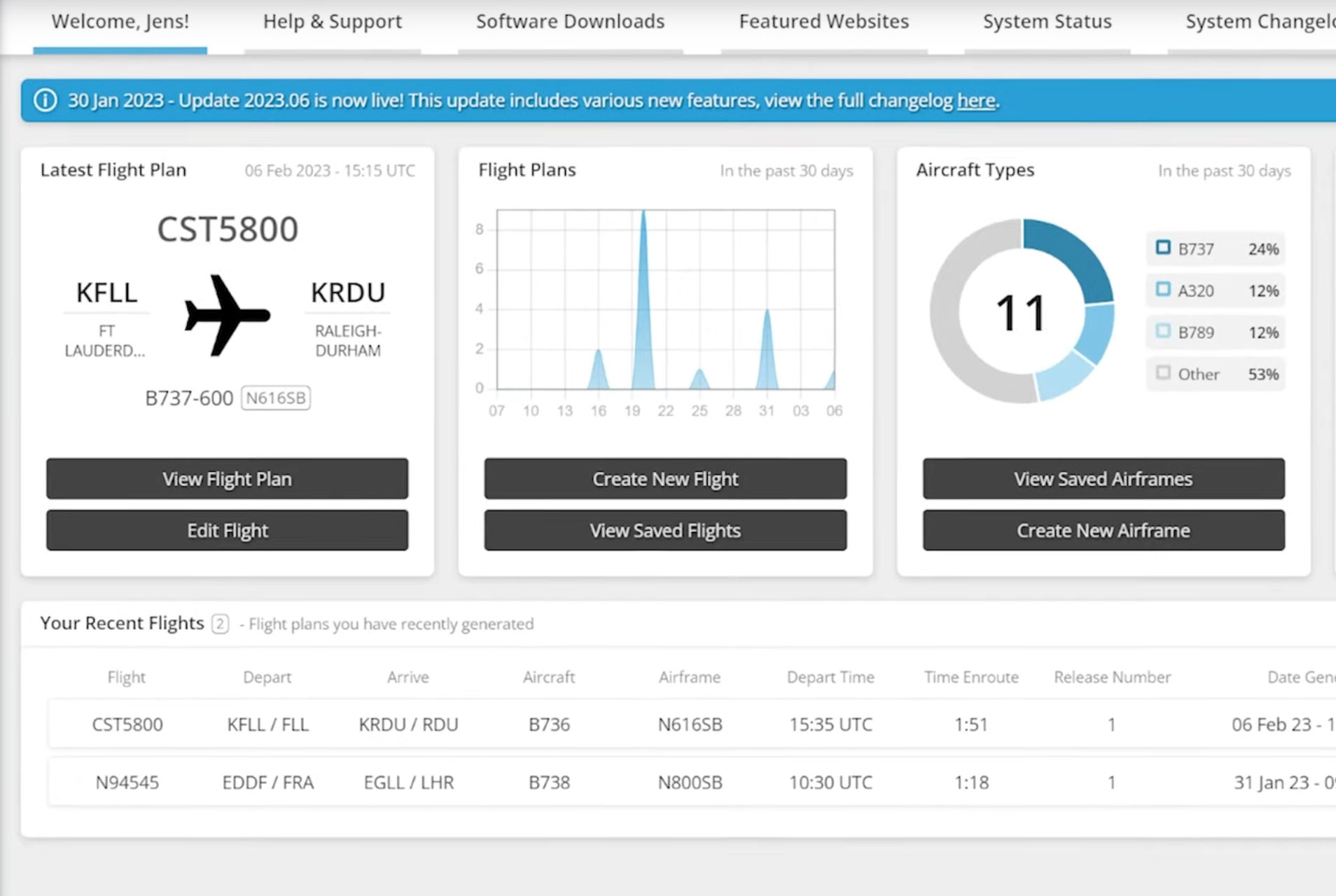Click the changelog 'here' link

pyautogui.click(x=976, y=100)
